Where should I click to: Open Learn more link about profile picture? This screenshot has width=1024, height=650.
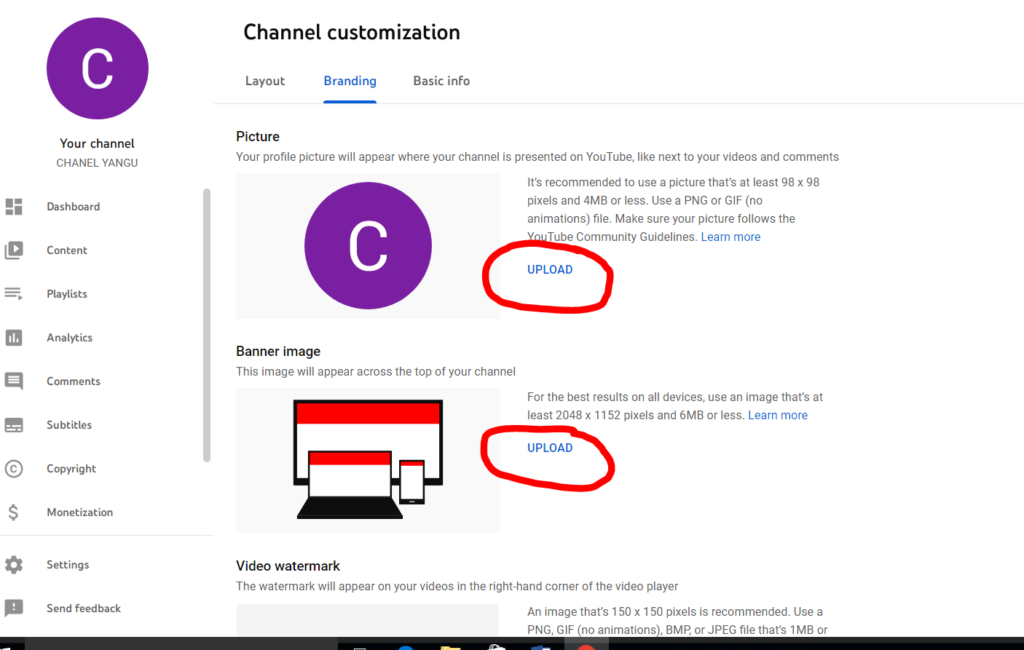coord(731,237)
